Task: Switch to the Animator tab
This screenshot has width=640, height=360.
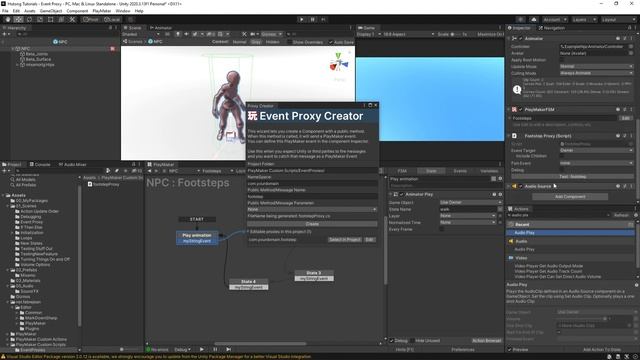Action: [x=160, y=28]
